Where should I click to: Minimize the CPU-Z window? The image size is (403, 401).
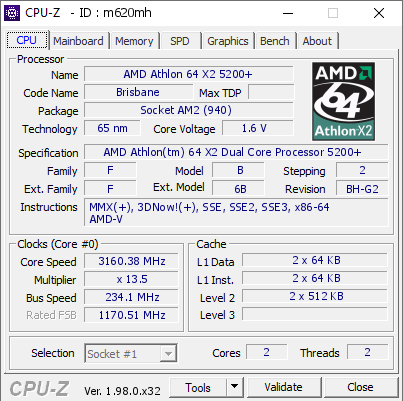pos(288,13)
